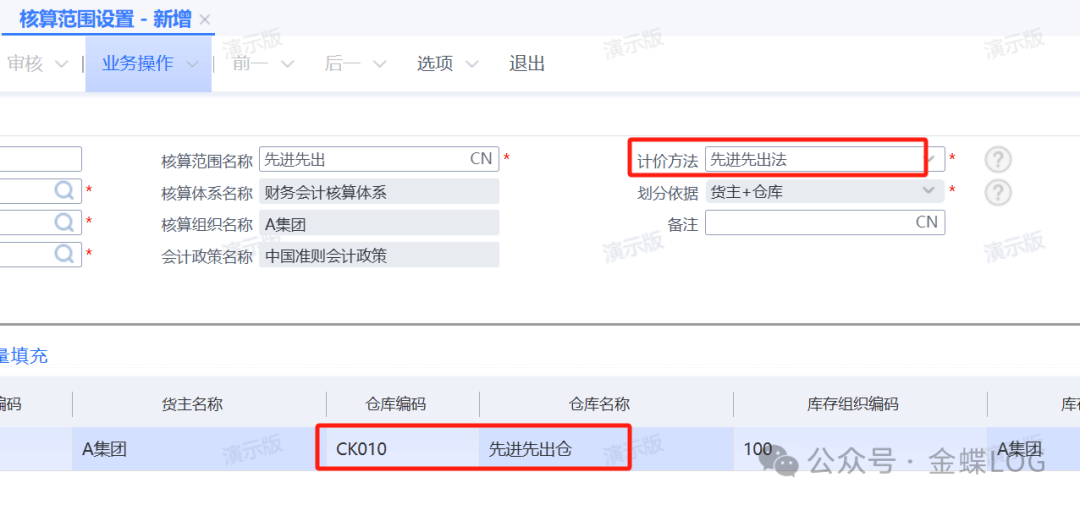This screenshot has width=1080, height=505.
Task: Click search magnifier left of 会计政策名称 label
Action: pos(65,254)
